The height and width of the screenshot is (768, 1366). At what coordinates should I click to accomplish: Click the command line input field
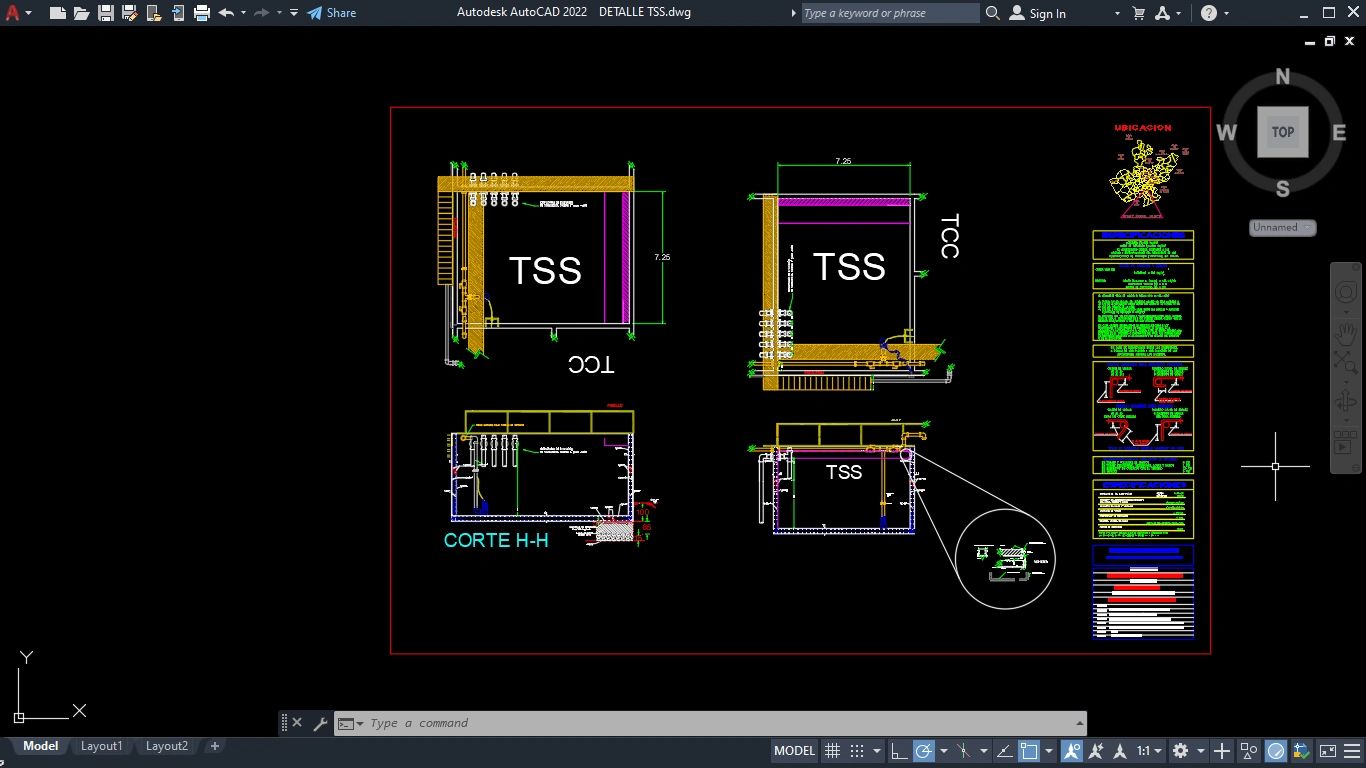pyautogui.click(x=700, y=723)
